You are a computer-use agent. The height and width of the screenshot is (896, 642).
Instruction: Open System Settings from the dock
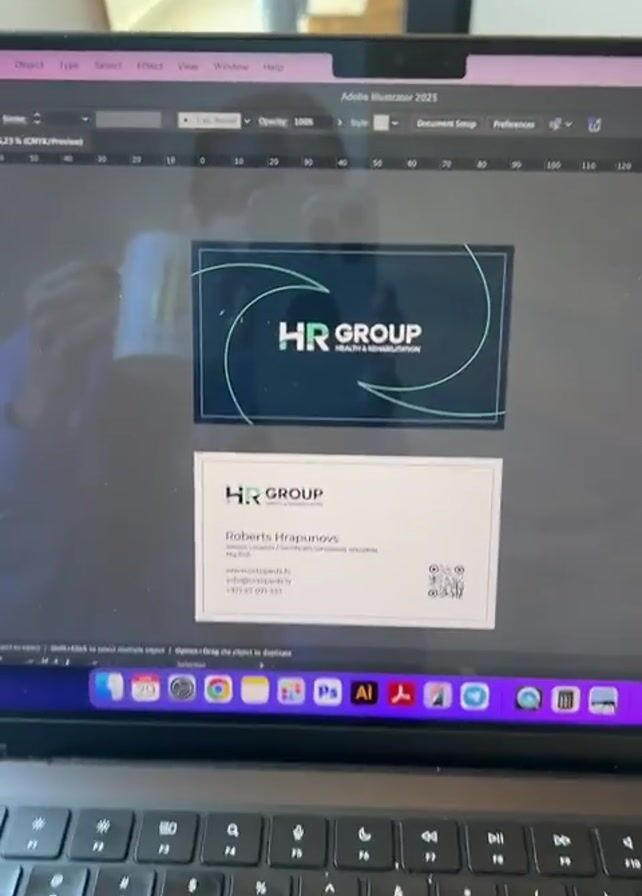click(x=182, y=688)
